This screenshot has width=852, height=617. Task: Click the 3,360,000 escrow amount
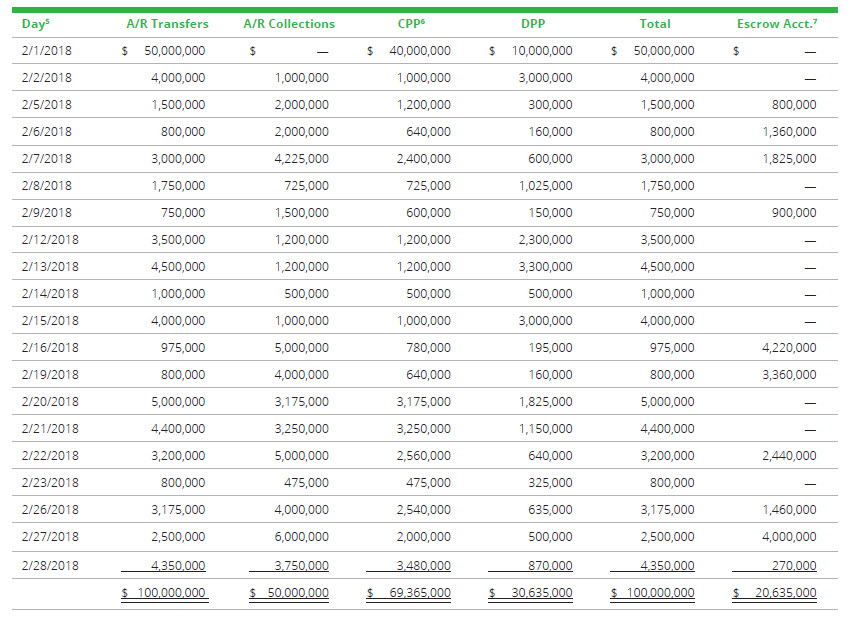[789, 374]
